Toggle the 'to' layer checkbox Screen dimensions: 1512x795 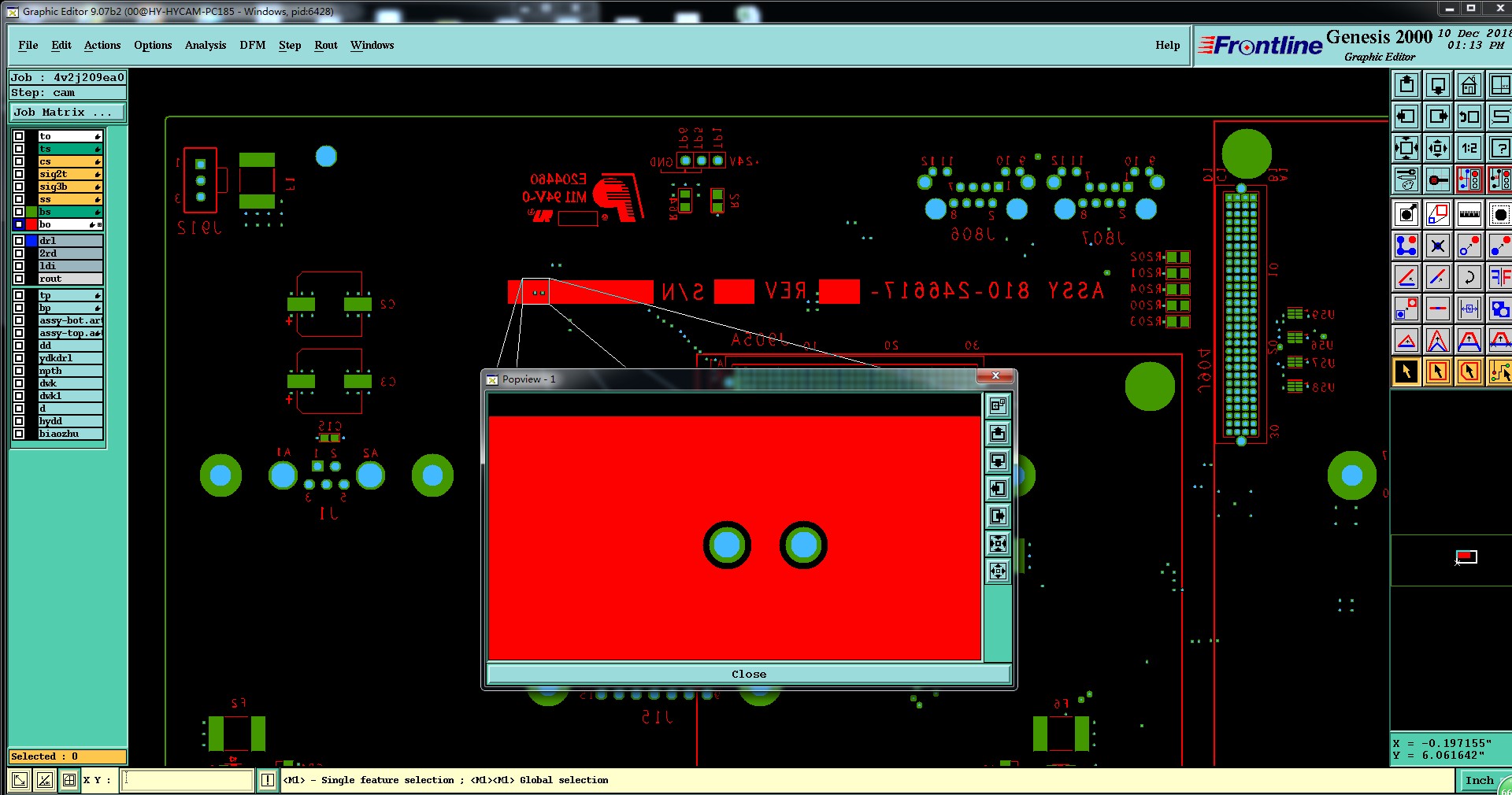tap(19, 136)
